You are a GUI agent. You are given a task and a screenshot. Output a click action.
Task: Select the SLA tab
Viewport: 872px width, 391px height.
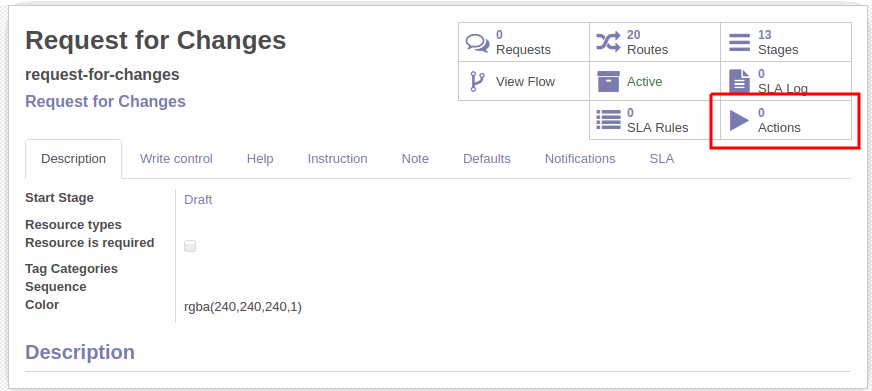click(x=662, y=159)
